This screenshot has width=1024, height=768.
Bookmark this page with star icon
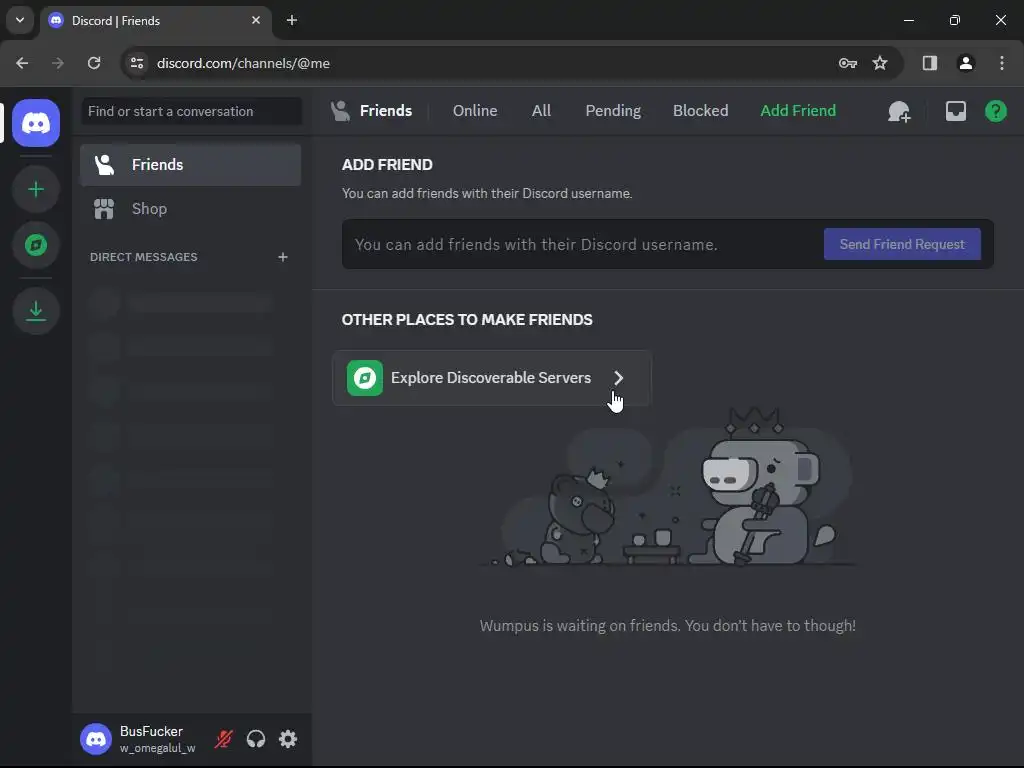click(880, 63)
